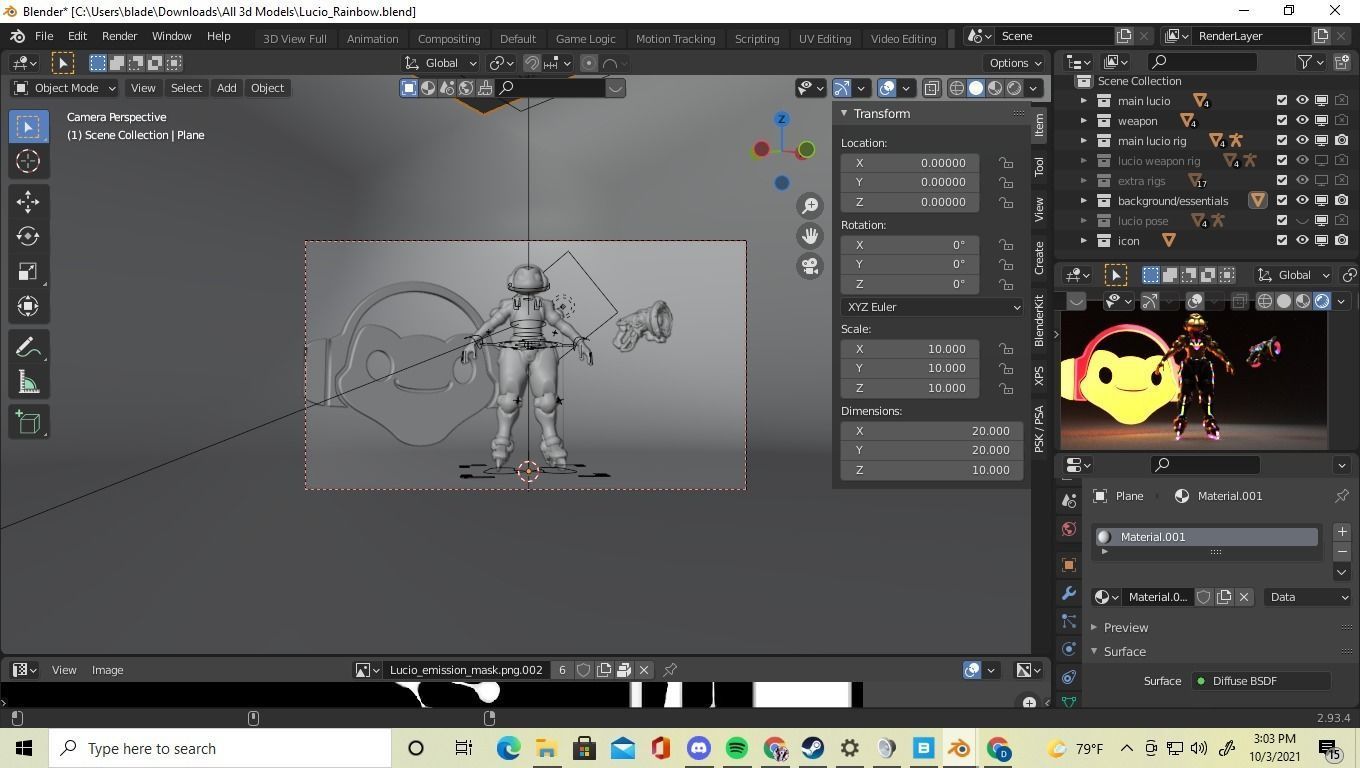This screenshot has height=768, width=1360.
Task: Lock the Location X transform
Action: [1005, 163]
